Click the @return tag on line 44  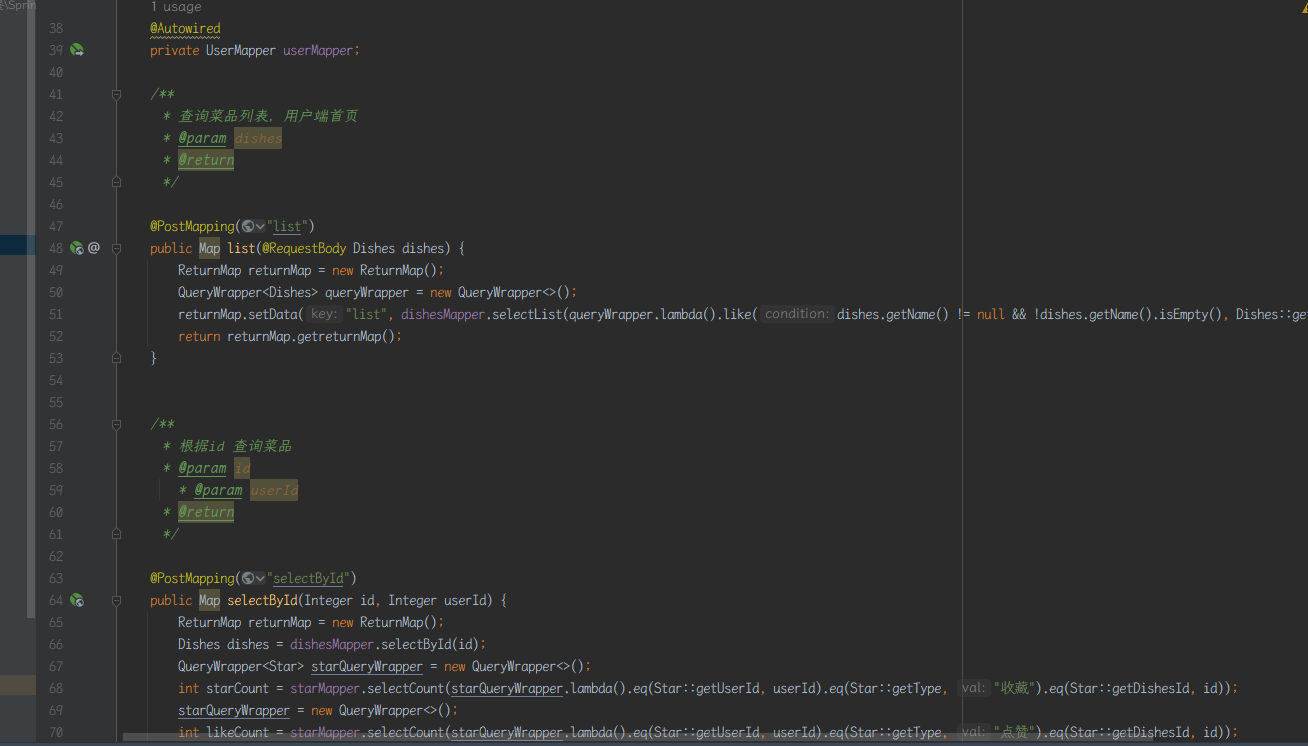coord(206,160)
